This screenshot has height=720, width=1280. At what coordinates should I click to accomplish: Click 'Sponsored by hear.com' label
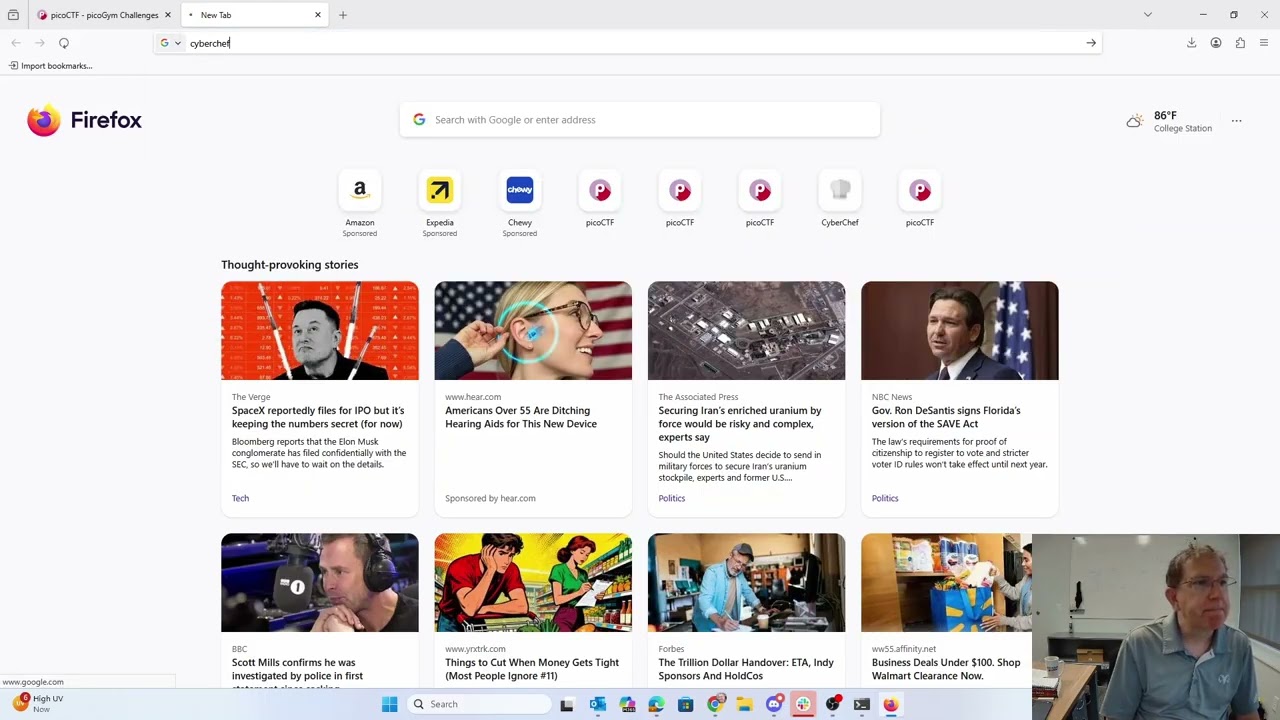click(490, 498)
